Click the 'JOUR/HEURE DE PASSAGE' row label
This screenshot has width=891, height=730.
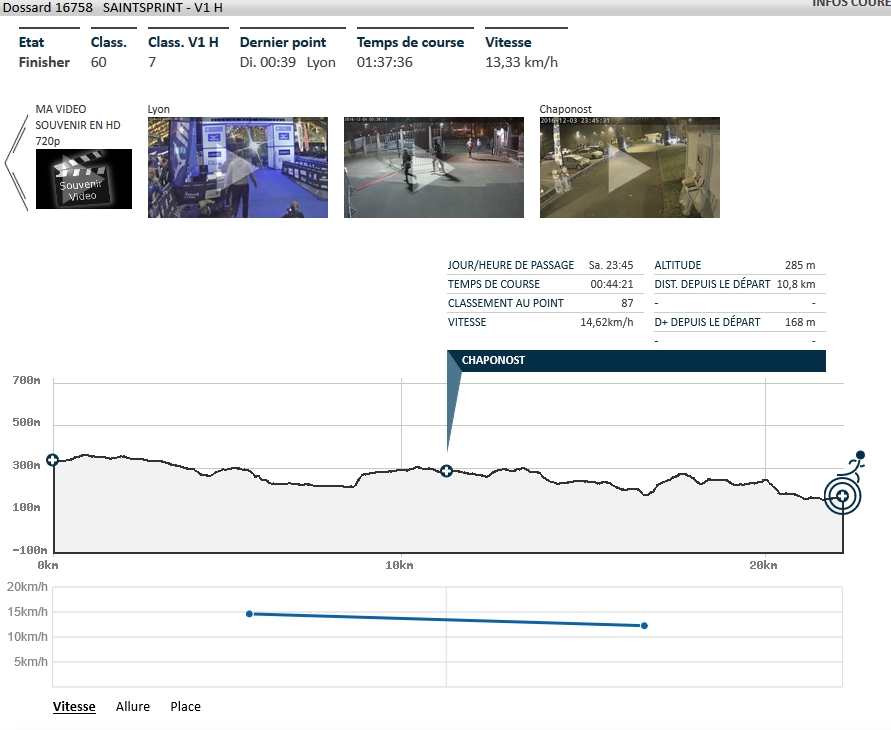point(511,265)
